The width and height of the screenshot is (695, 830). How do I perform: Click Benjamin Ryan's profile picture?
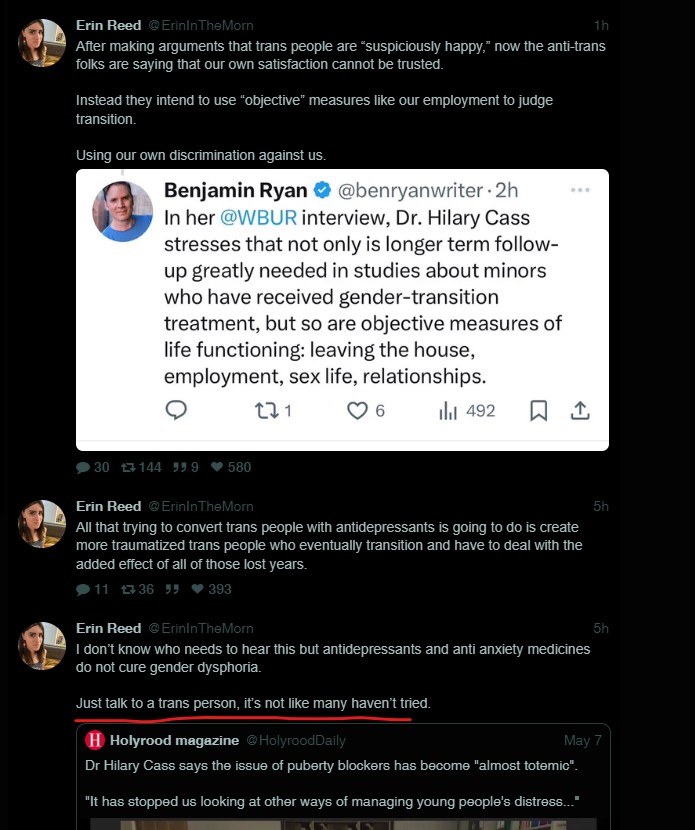(x=123, y=211)
